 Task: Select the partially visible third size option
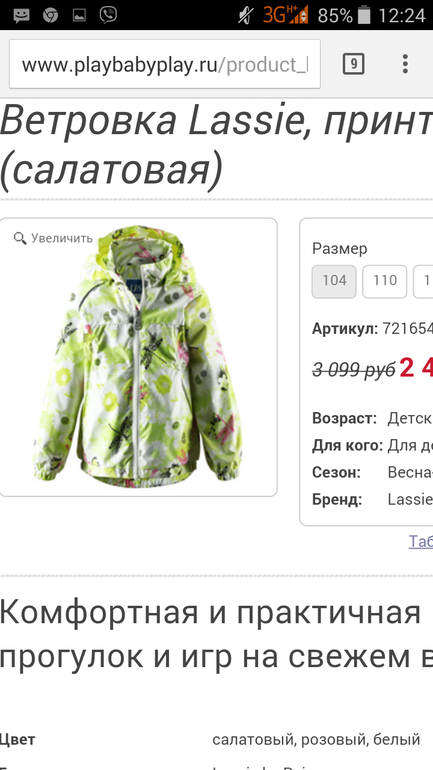click(x=423, y=281)
